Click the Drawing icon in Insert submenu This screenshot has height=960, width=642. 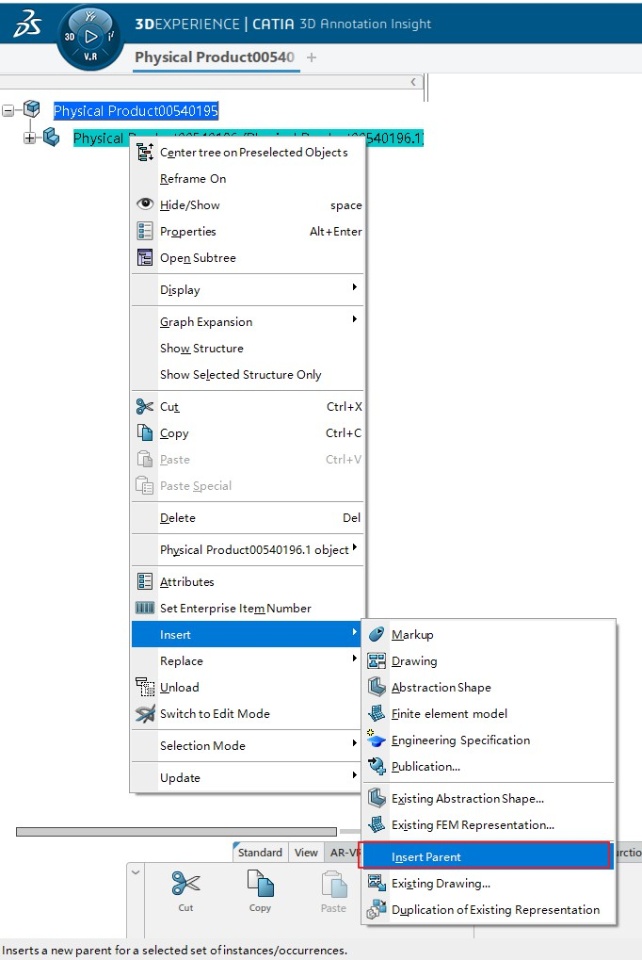coord(376,661)
